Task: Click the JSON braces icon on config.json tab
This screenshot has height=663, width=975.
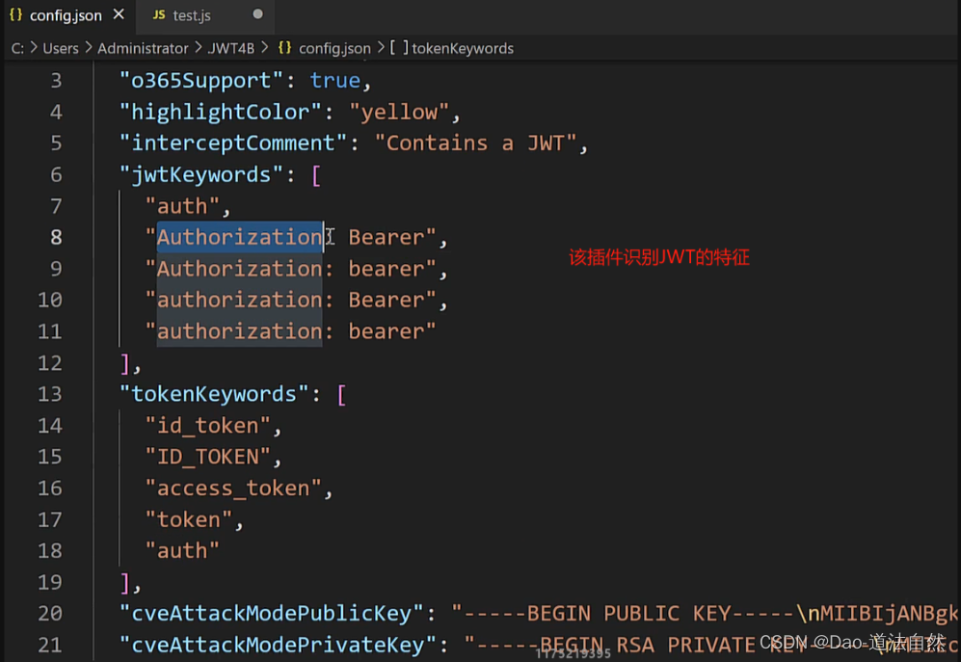Action: pos(16,16)
